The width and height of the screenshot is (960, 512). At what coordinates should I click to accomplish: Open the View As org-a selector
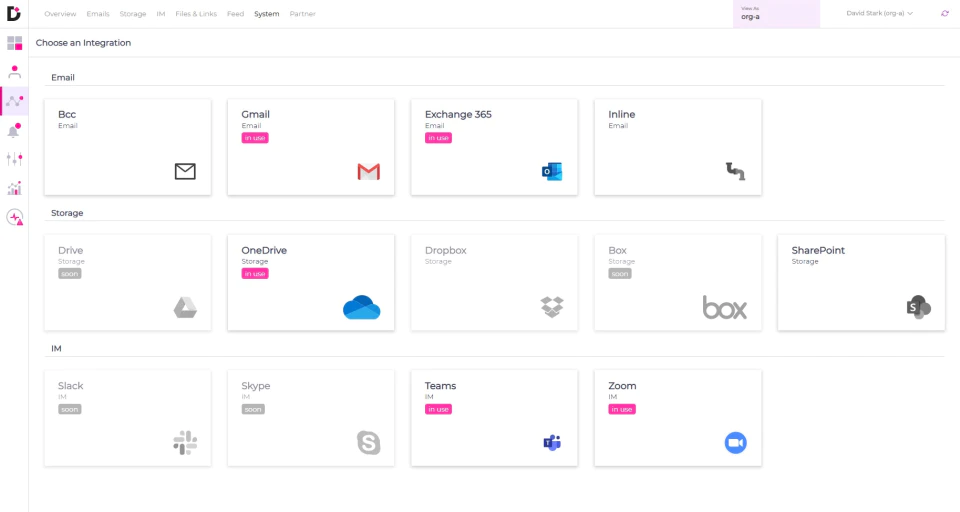pos(776,13)
